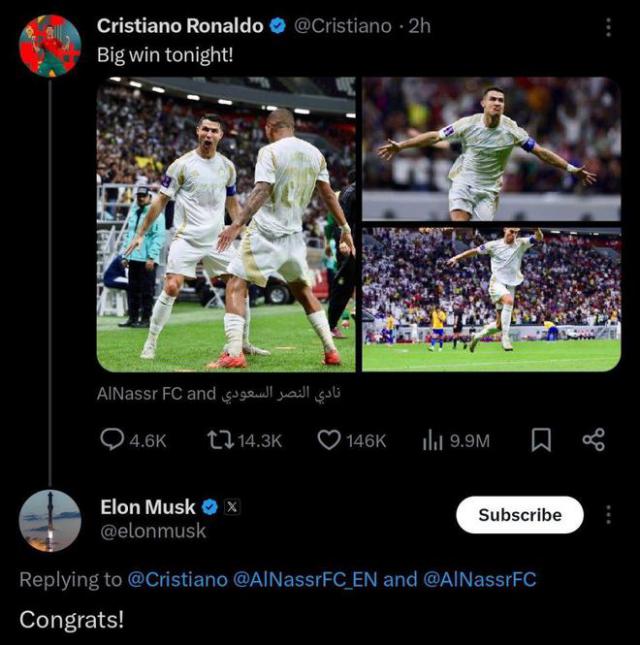Click Cristiano Ronaldo's verified checkmark badge
This screenshot has height=645, width=640.
(x=278, y=27)
